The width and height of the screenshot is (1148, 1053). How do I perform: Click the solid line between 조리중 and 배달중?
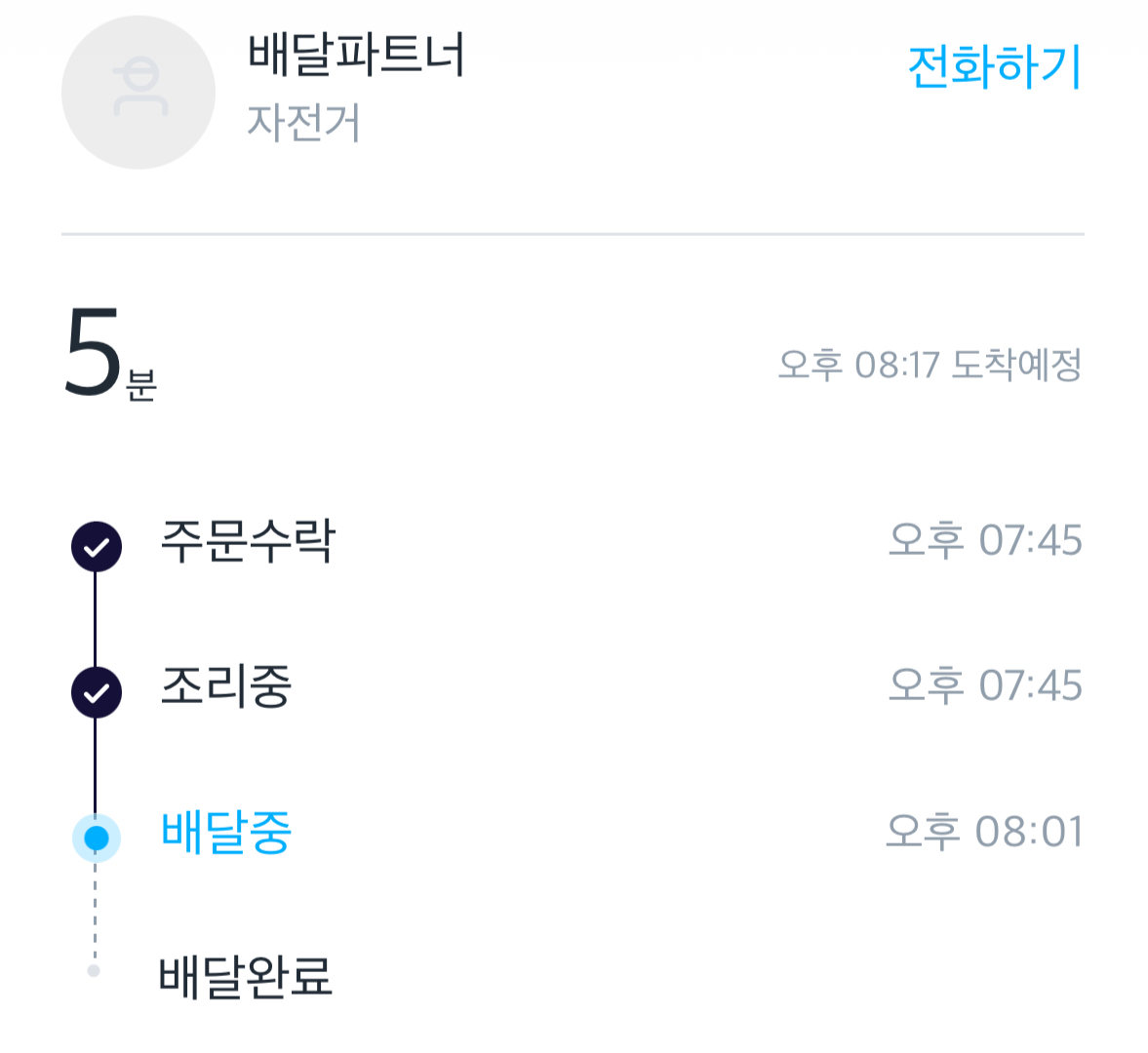[x=96, y=765]
